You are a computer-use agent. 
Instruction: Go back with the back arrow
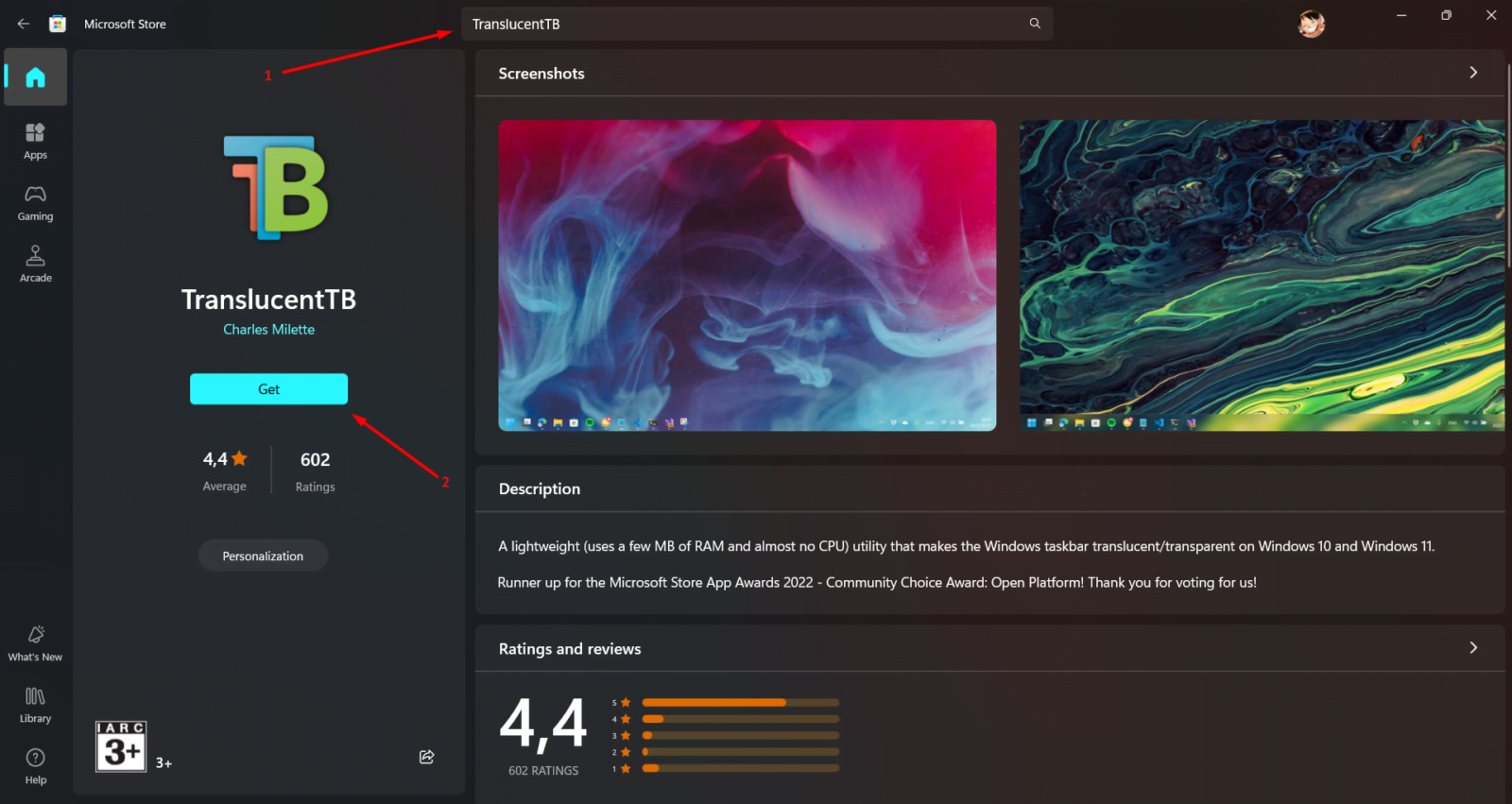click(24, 24)
